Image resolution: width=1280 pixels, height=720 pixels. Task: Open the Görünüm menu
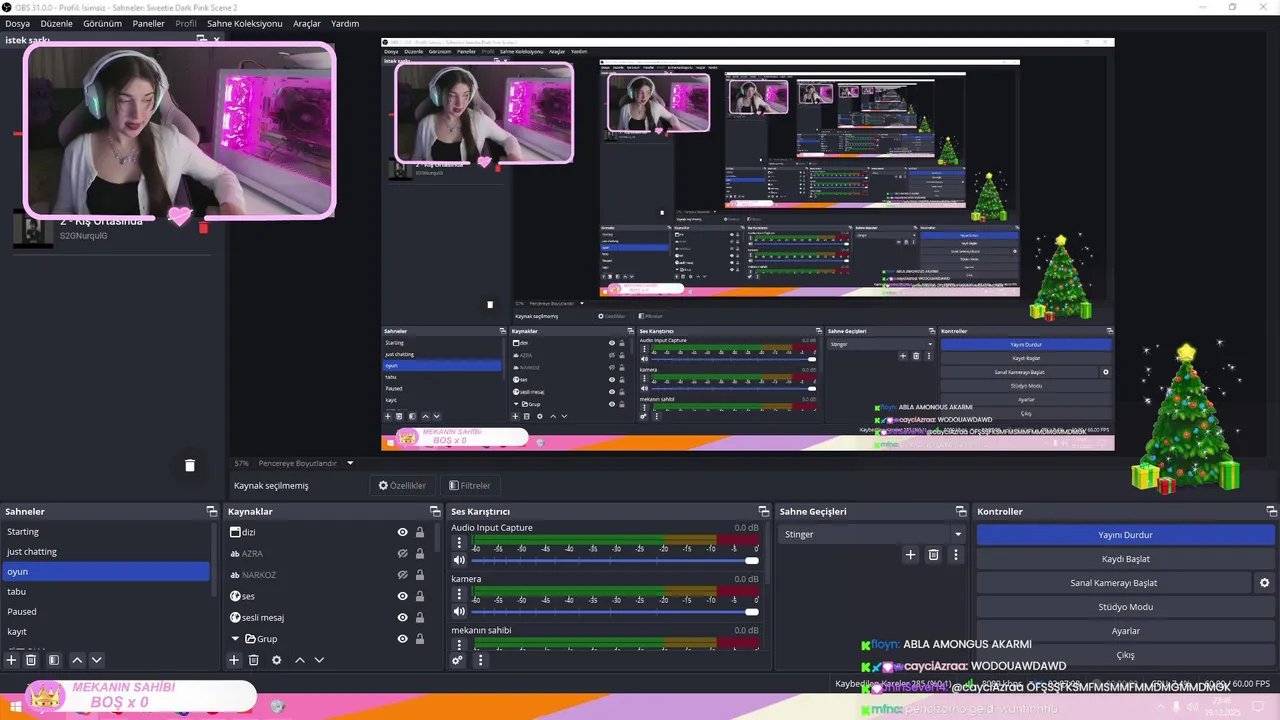point(102,23)
